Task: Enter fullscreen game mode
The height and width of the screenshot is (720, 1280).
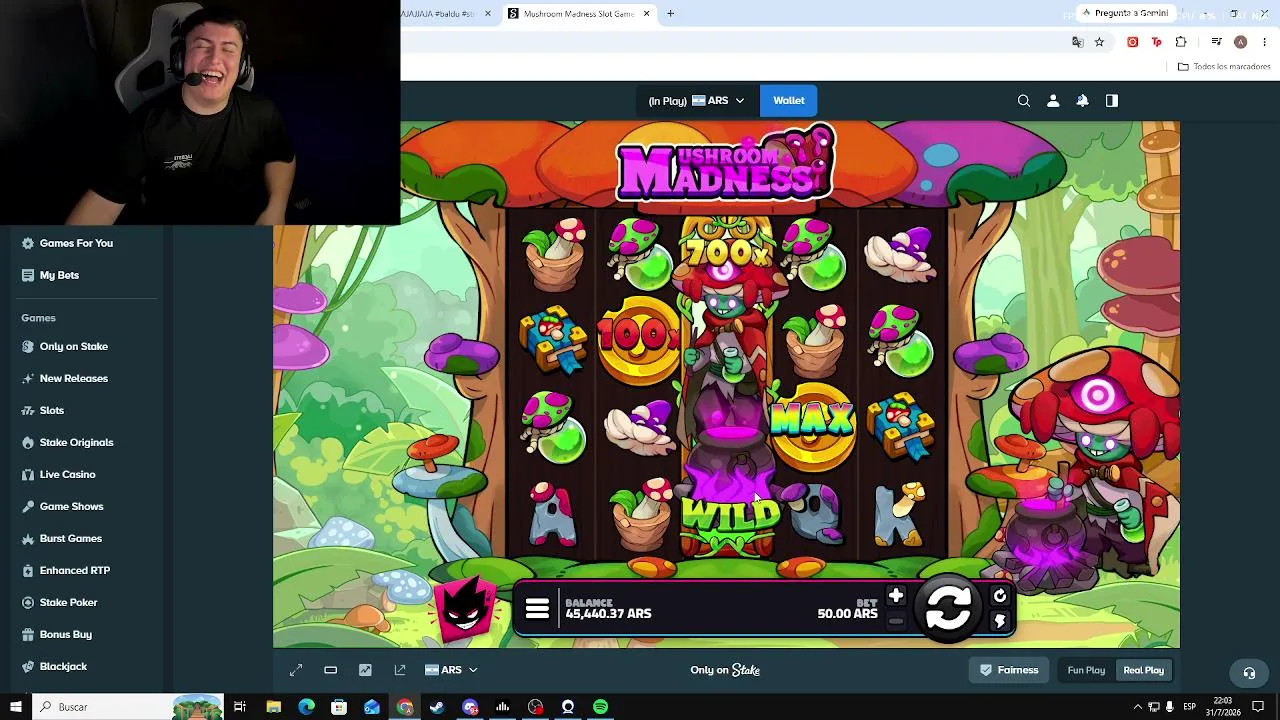Action: pos(296,670)
